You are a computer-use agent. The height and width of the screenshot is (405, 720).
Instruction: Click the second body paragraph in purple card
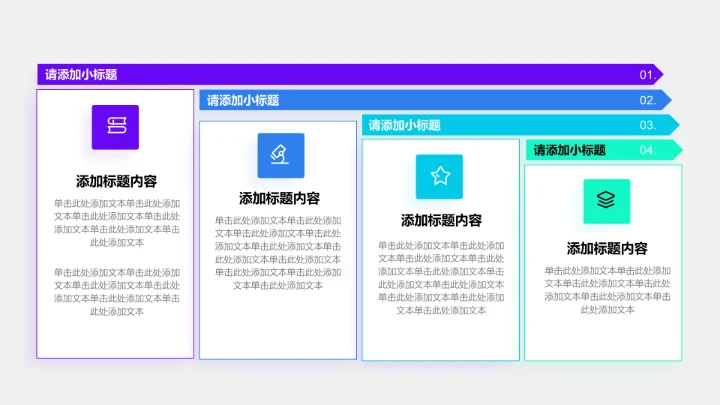tap(117, 291)
